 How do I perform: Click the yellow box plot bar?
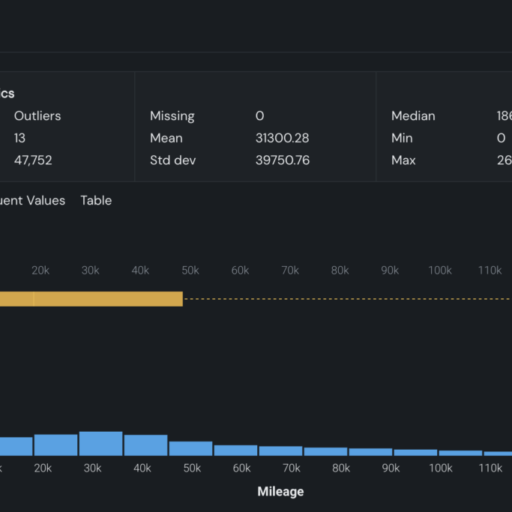click(x=91, y=299)
